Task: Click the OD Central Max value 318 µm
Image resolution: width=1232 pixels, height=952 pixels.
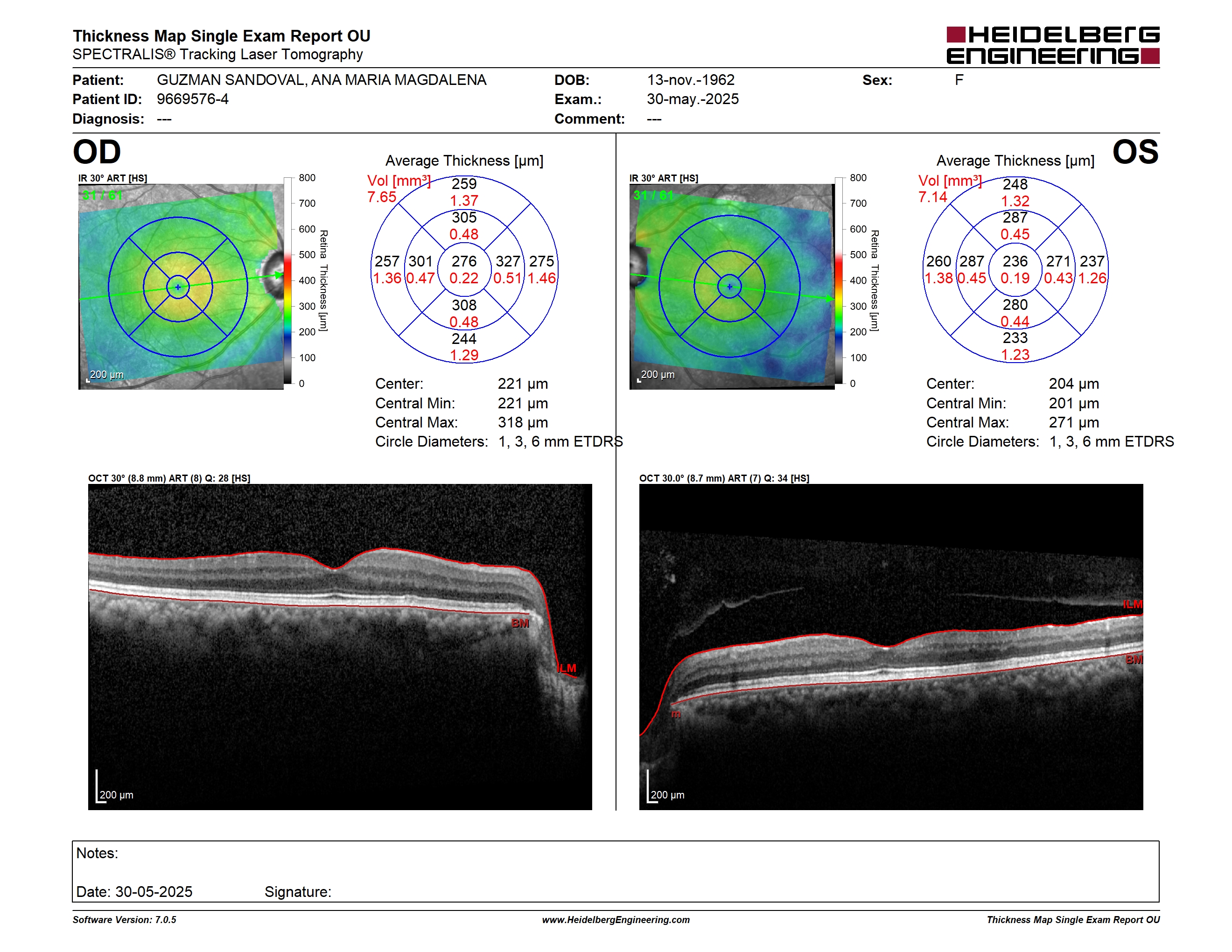Action: [523, 422]
